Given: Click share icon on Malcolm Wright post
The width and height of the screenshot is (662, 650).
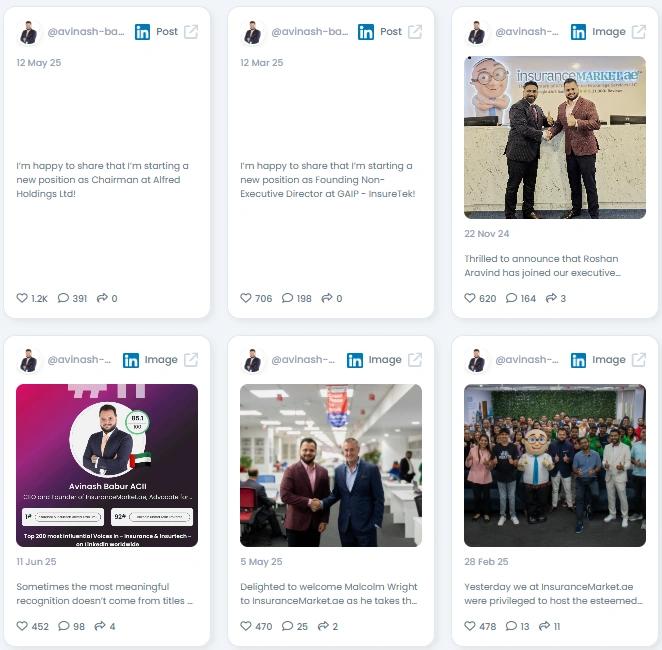Looking at the screenshot, I should (x=323, y=626).
